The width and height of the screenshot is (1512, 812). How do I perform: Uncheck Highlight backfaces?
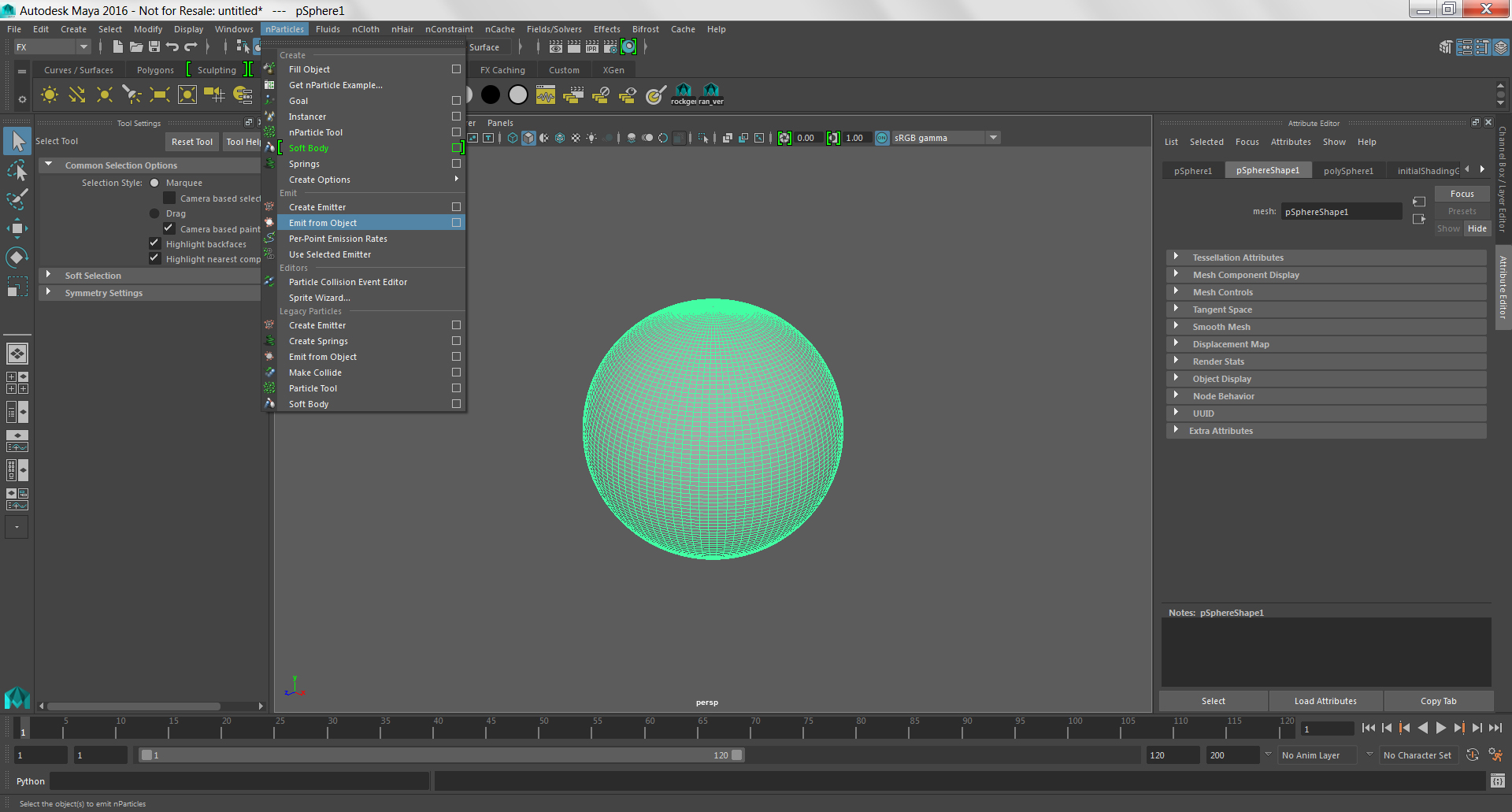(x=155, y=243)
